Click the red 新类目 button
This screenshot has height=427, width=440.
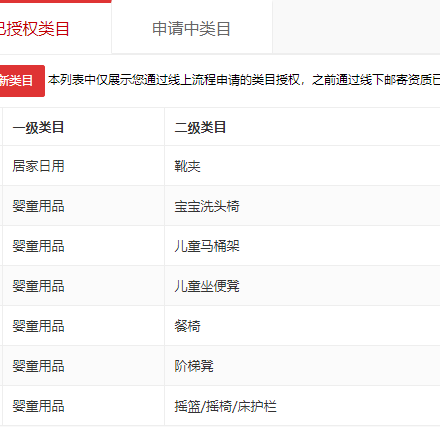pyautogui.click(x=22, y=81)
